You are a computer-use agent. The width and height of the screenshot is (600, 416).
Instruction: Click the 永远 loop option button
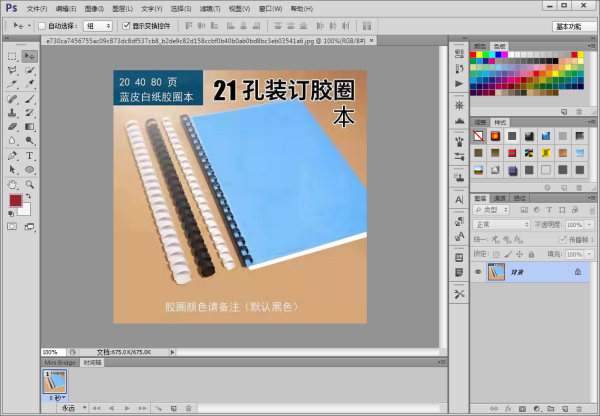pyautogui.click(x=70, y=408)
